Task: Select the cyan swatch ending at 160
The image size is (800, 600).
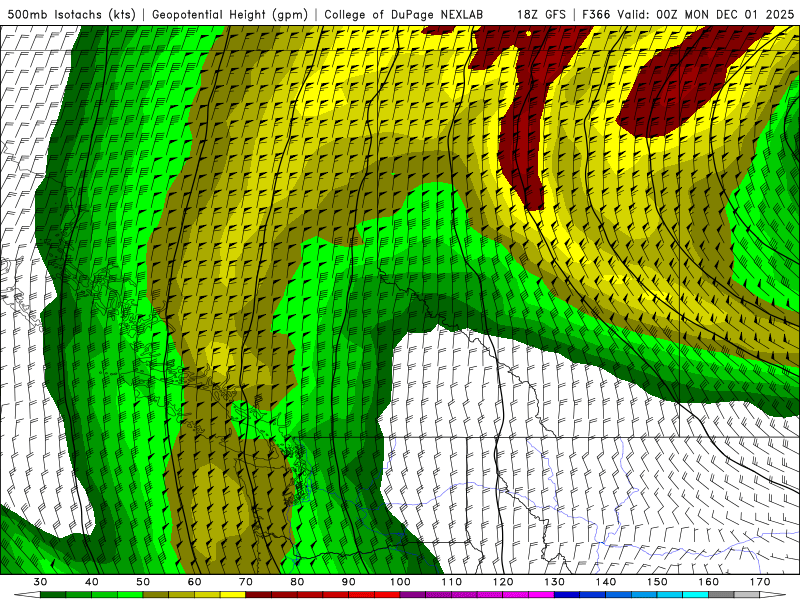Action: point(695,594)
